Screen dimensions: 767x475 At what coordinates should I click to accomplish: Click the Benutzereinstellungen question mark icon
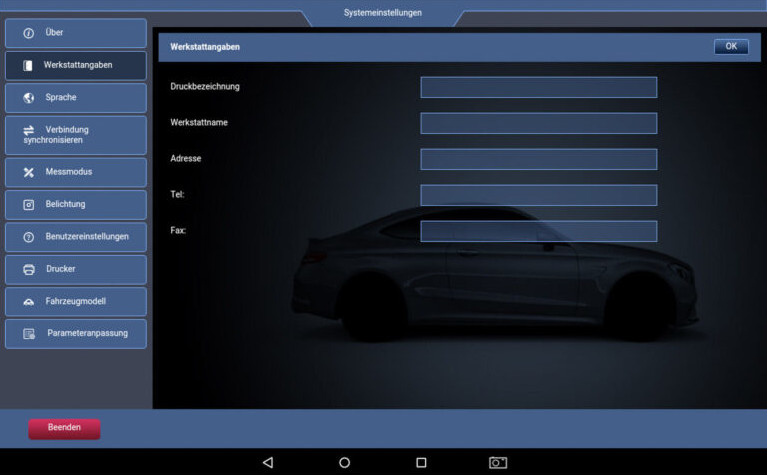pyautogui.click(x=28, y=237)
